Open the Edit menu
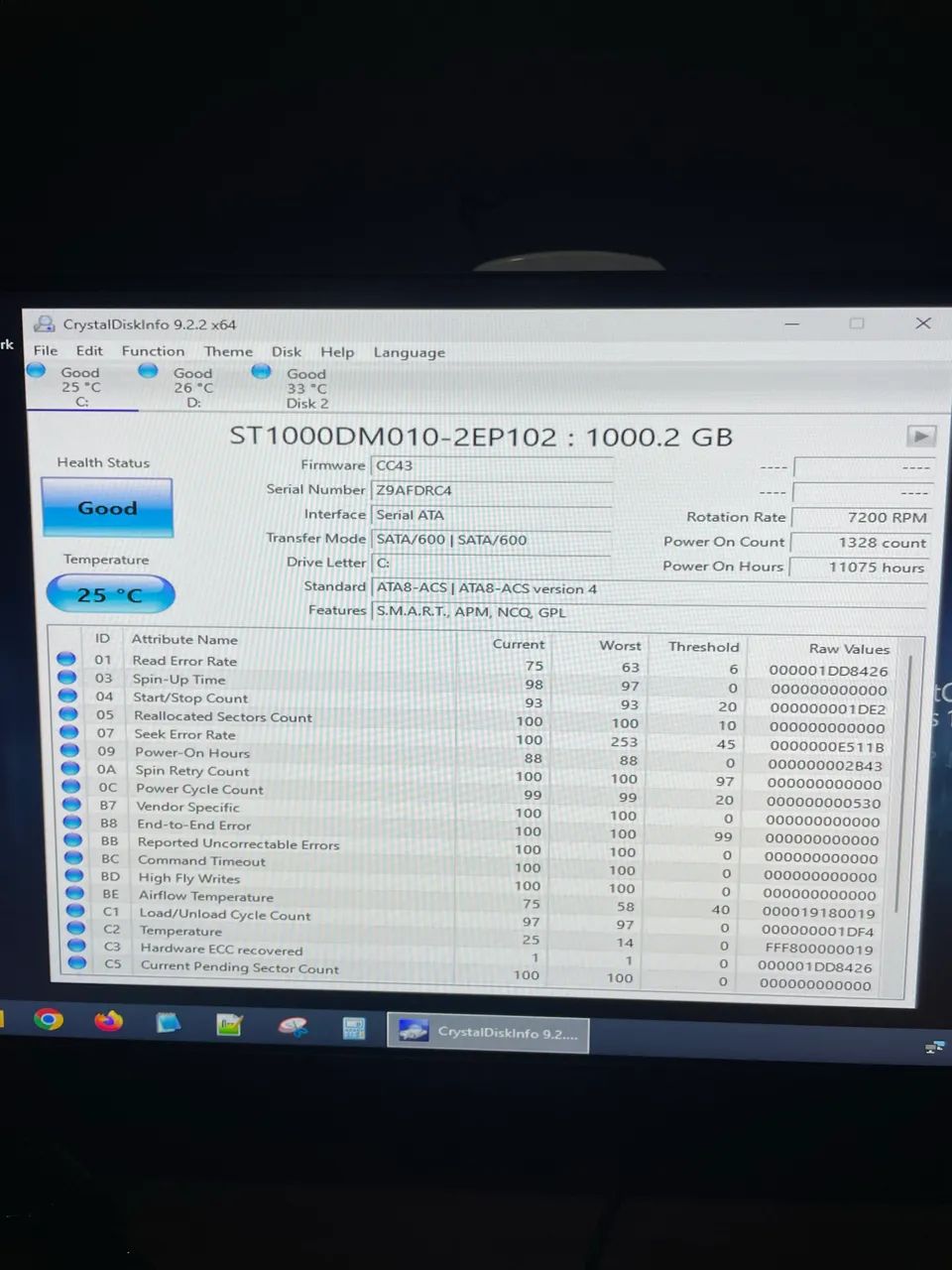Screen dimensions: 952x1270 tap(89, 350)
